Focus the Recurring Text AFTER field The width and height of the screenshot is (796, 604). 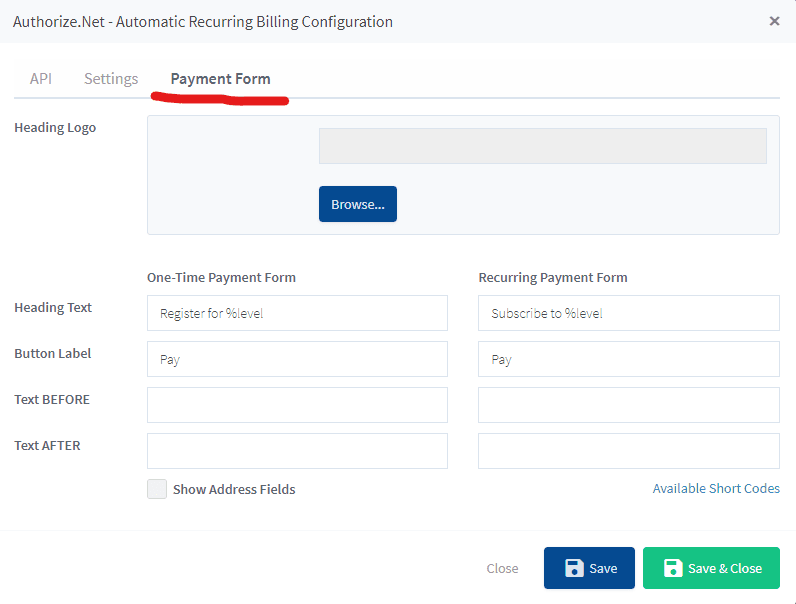(x=628, y=451)
